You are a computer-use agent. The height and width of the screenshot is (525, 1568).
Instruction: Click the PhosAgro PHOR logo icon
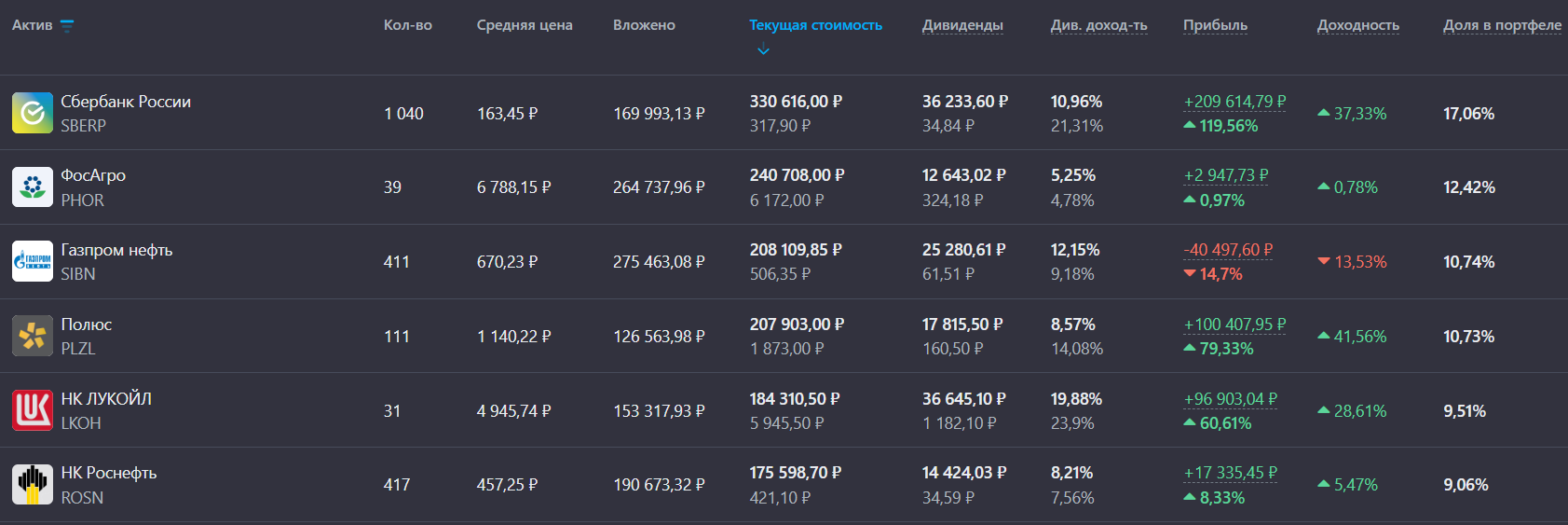point(33,187)
